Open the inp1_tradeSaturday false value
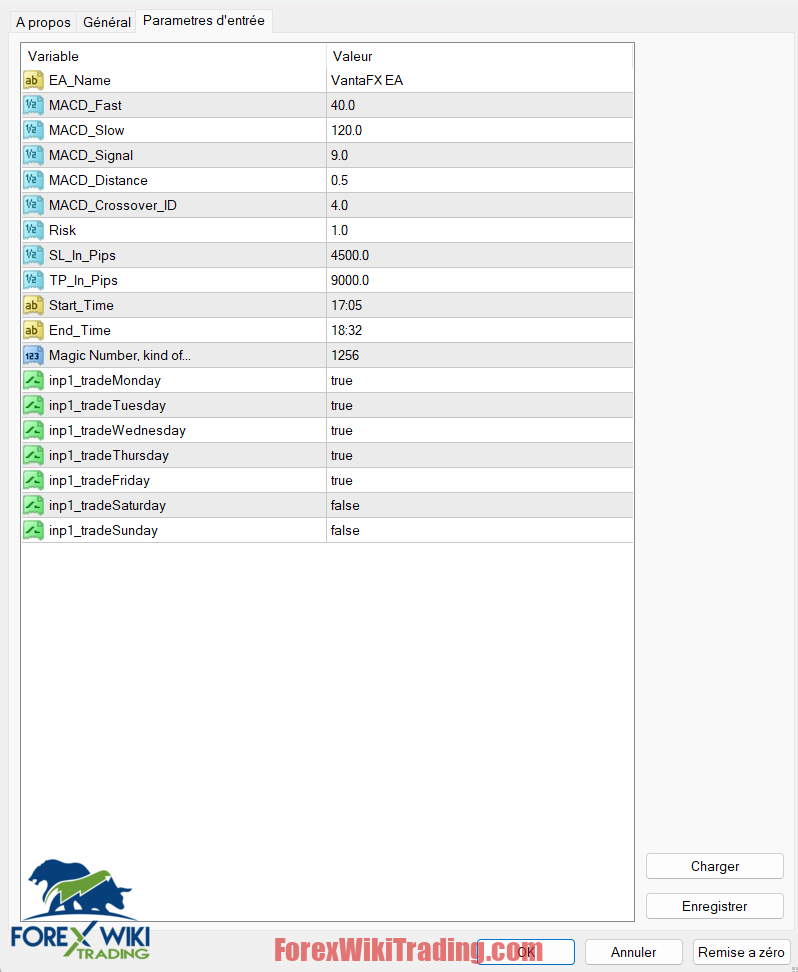Viewport: 798px width, 972px height. (480, 505)
